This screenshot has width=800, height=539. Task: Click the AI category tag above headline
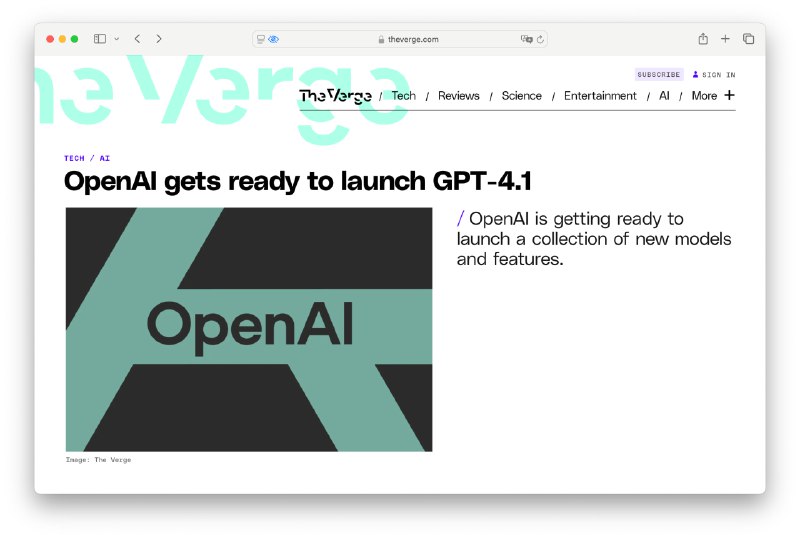pos(105,158)
